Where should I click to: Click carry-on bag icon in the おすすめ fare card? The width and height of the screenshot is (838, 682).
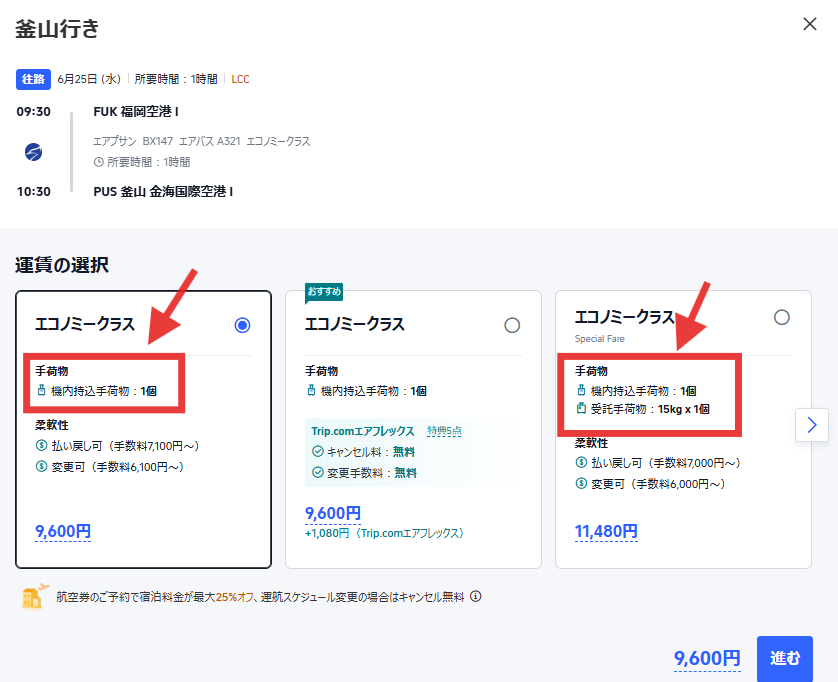pyautogui.click(x=312, y=391)
